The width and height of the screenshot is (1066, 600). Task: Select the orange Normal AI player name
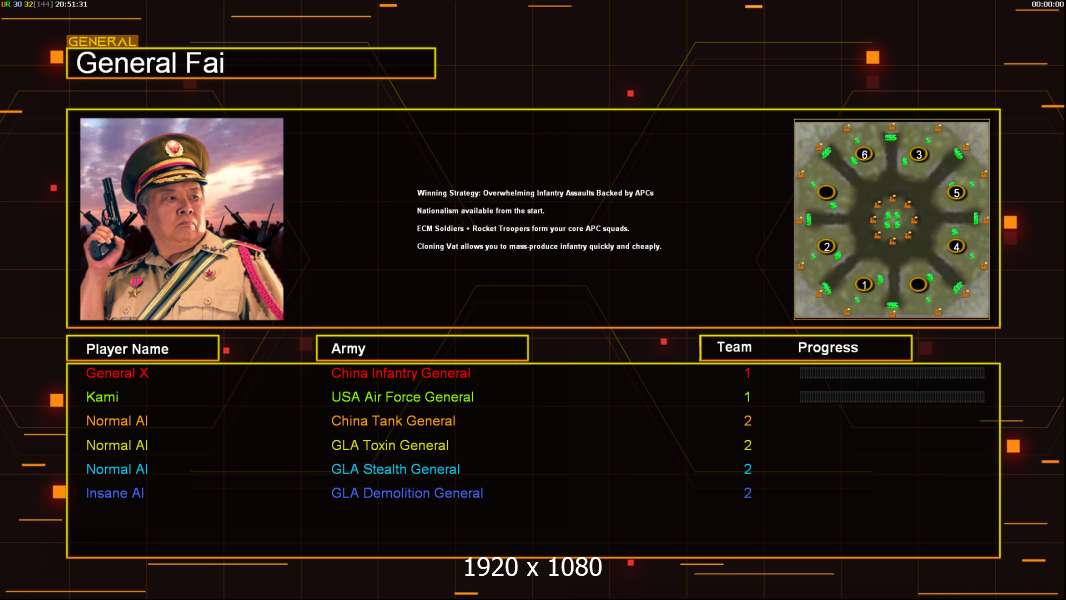pyautogui.click(x=117, y=421)
